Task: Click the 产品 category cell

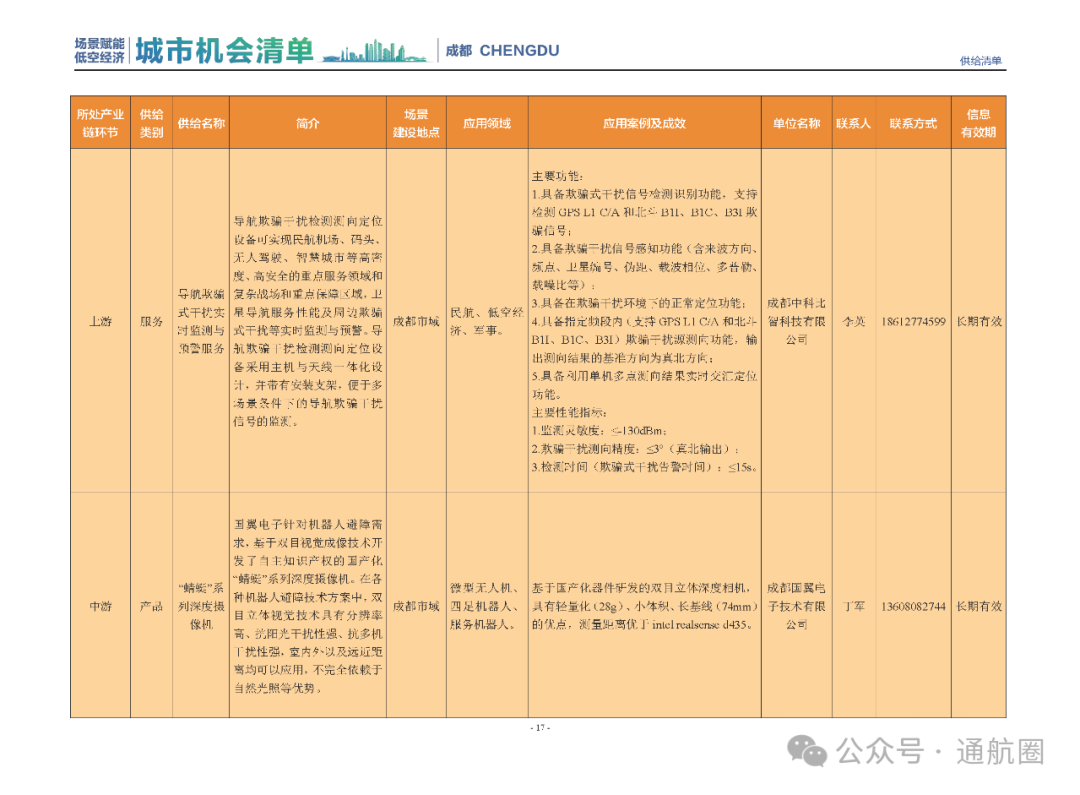Action: pos(152,606)
